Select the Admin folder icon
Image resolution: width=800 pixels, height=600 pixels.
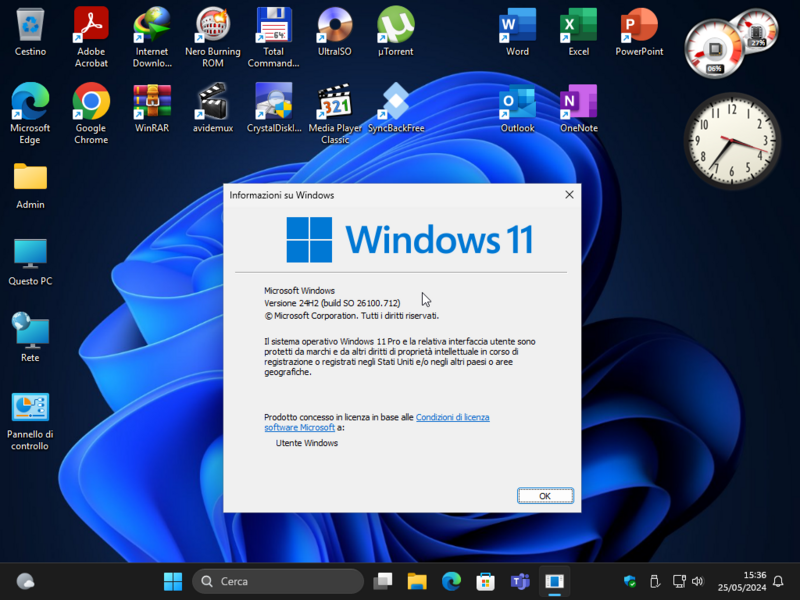30,185
